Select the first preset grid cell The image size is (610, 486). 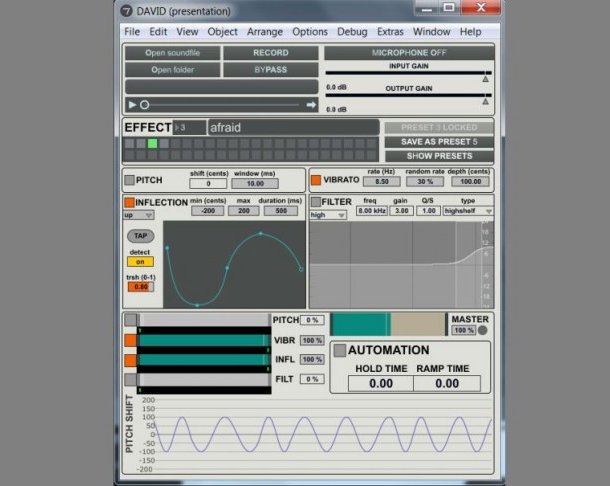point(130,143)
